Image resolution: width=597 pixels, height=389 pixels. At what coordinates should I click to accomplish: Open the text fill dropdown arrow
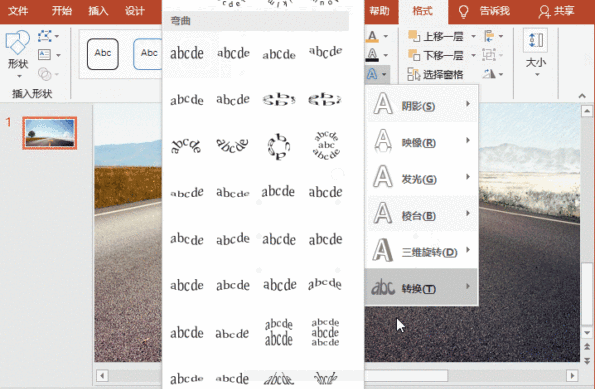385,36
